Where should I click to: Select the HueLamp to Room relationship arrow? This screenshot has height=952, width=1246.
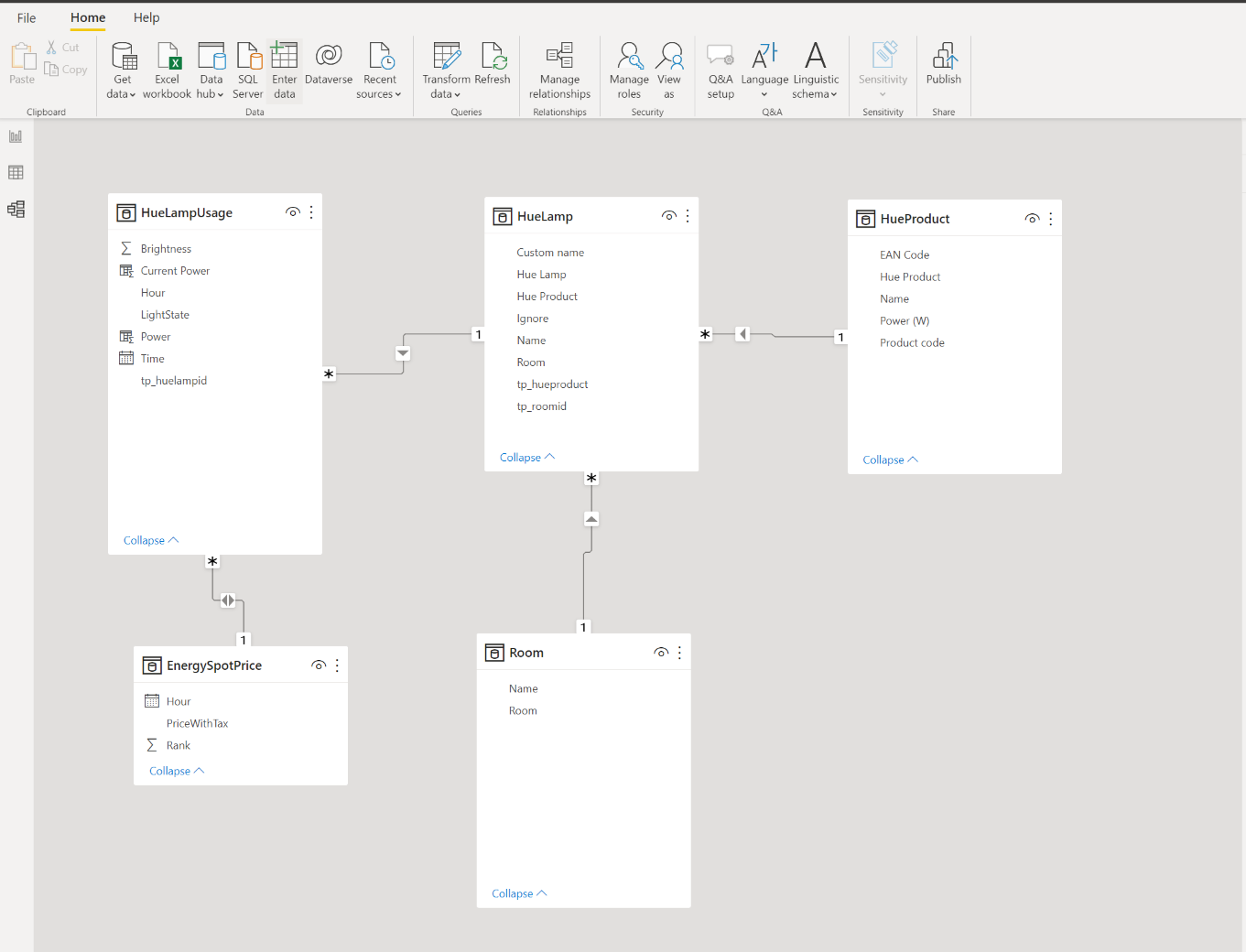coord(591,519)
